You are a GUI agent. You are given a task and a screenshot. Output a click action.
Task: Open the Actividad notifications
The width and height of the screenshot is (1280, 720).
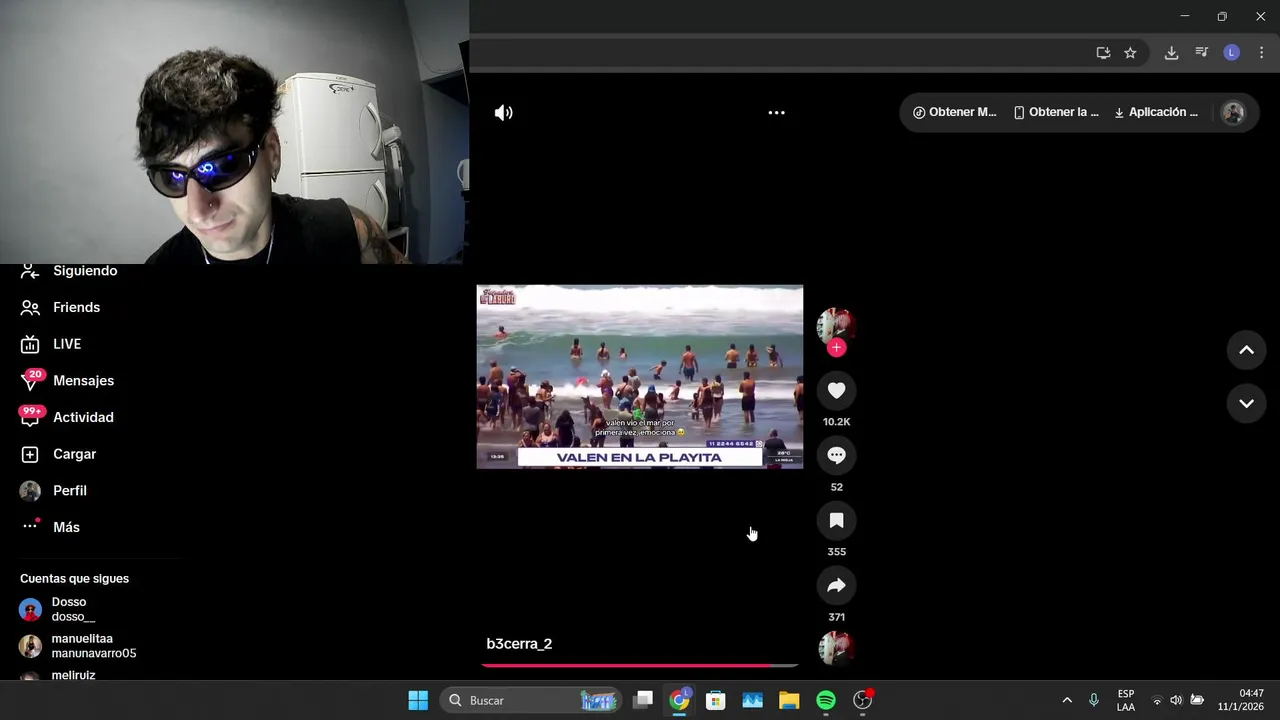[x=68, y=417]
